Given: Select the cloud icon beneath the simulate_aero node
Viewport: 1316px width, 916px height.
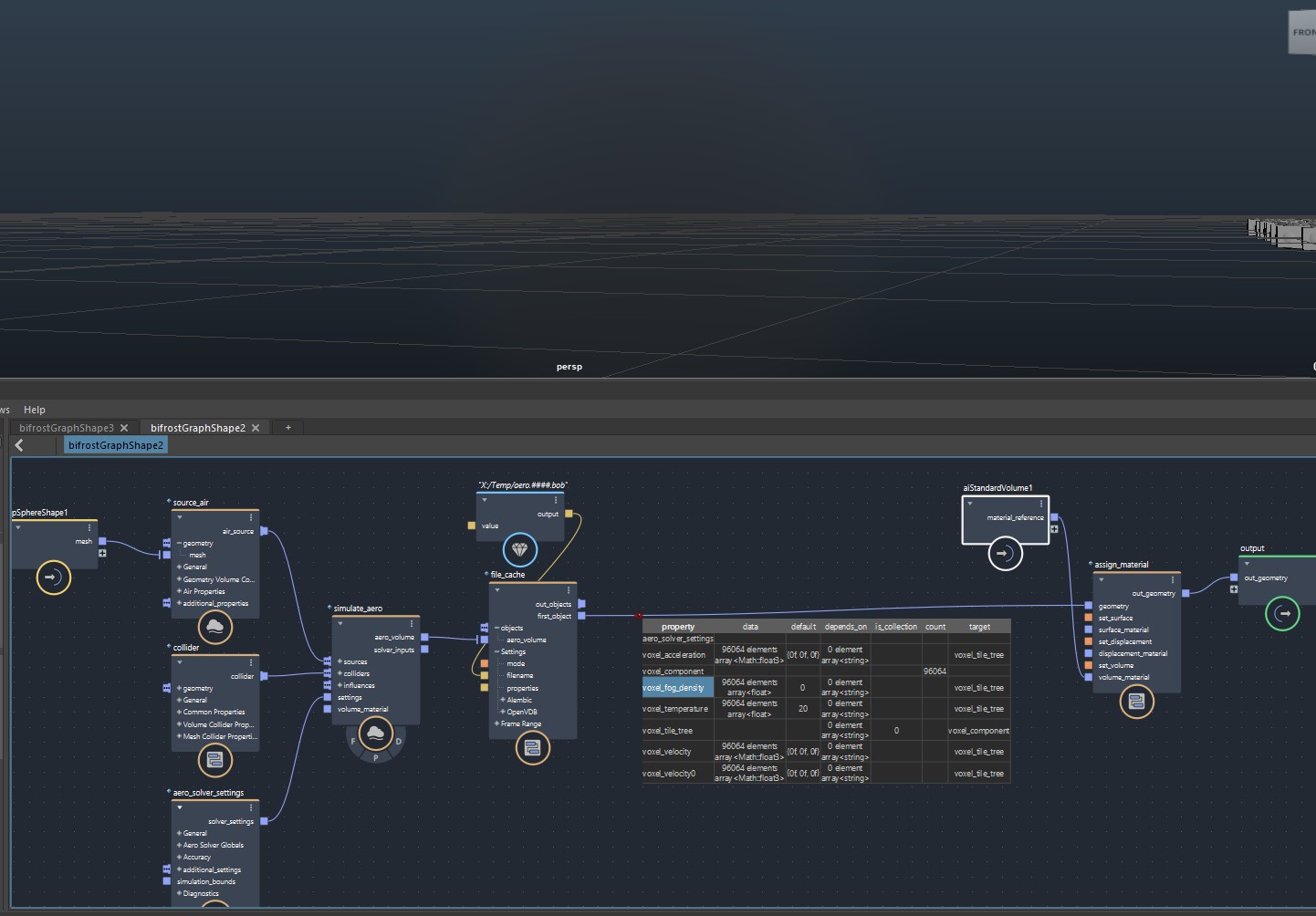Looking at the screenshot, I should [376, 733].
